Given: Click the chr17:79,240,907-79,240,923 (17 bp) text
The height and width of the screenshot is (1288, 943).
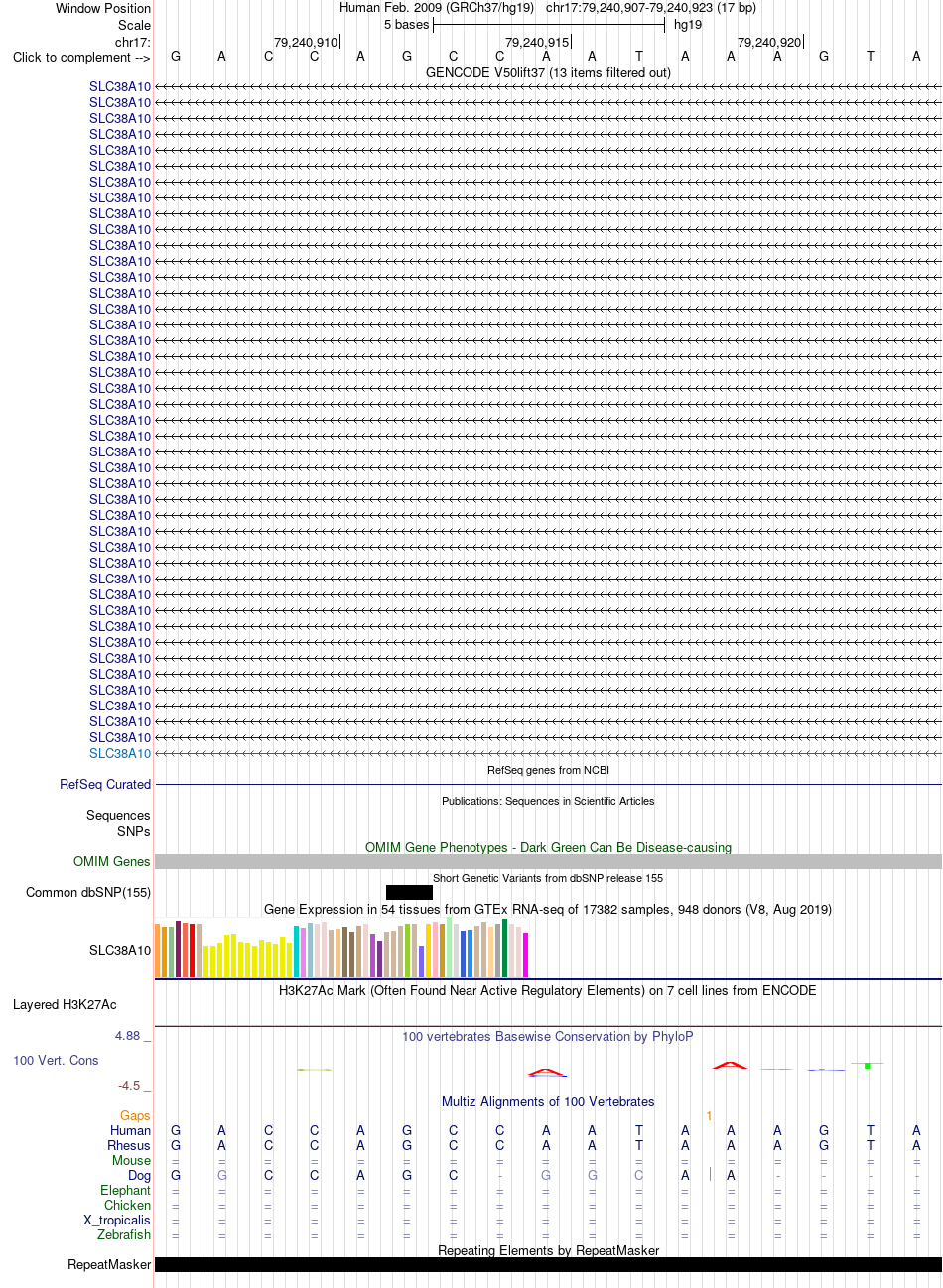Looking at the screenshot, I should (651, 8).
